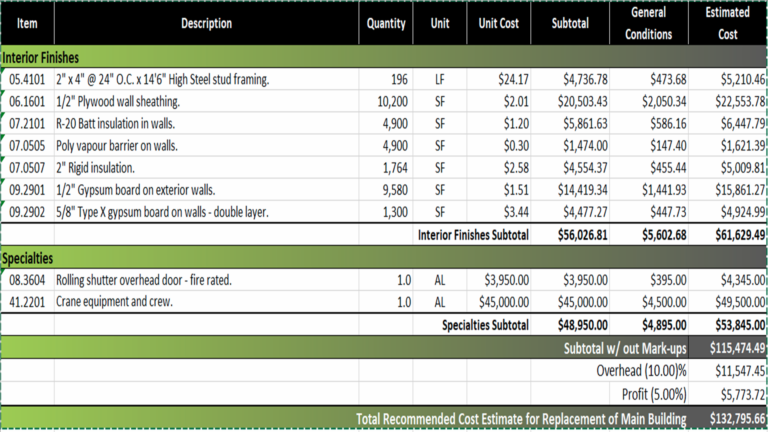This screenshot has height=432, width=768.
Task: Select specialties total $53,845.00
Action: pyautogui.click(x=740, y=325)
